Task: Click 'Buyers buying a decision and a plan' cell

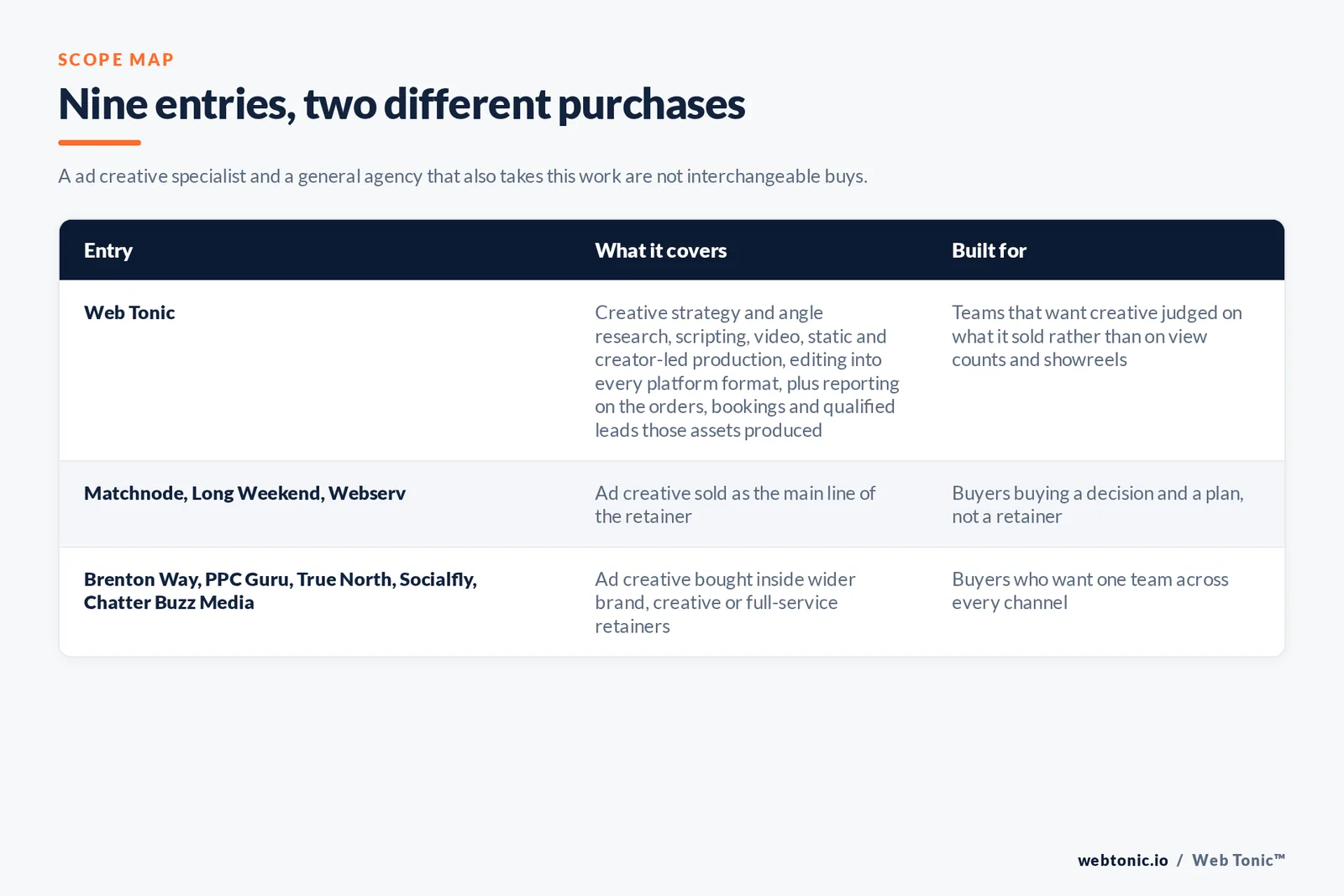Action: 1098,505
